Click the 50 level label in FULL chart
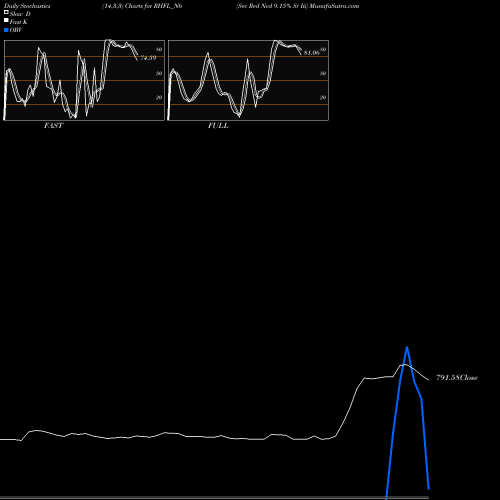This screenshot has height=500, width=500. click(x=323, y=73)
